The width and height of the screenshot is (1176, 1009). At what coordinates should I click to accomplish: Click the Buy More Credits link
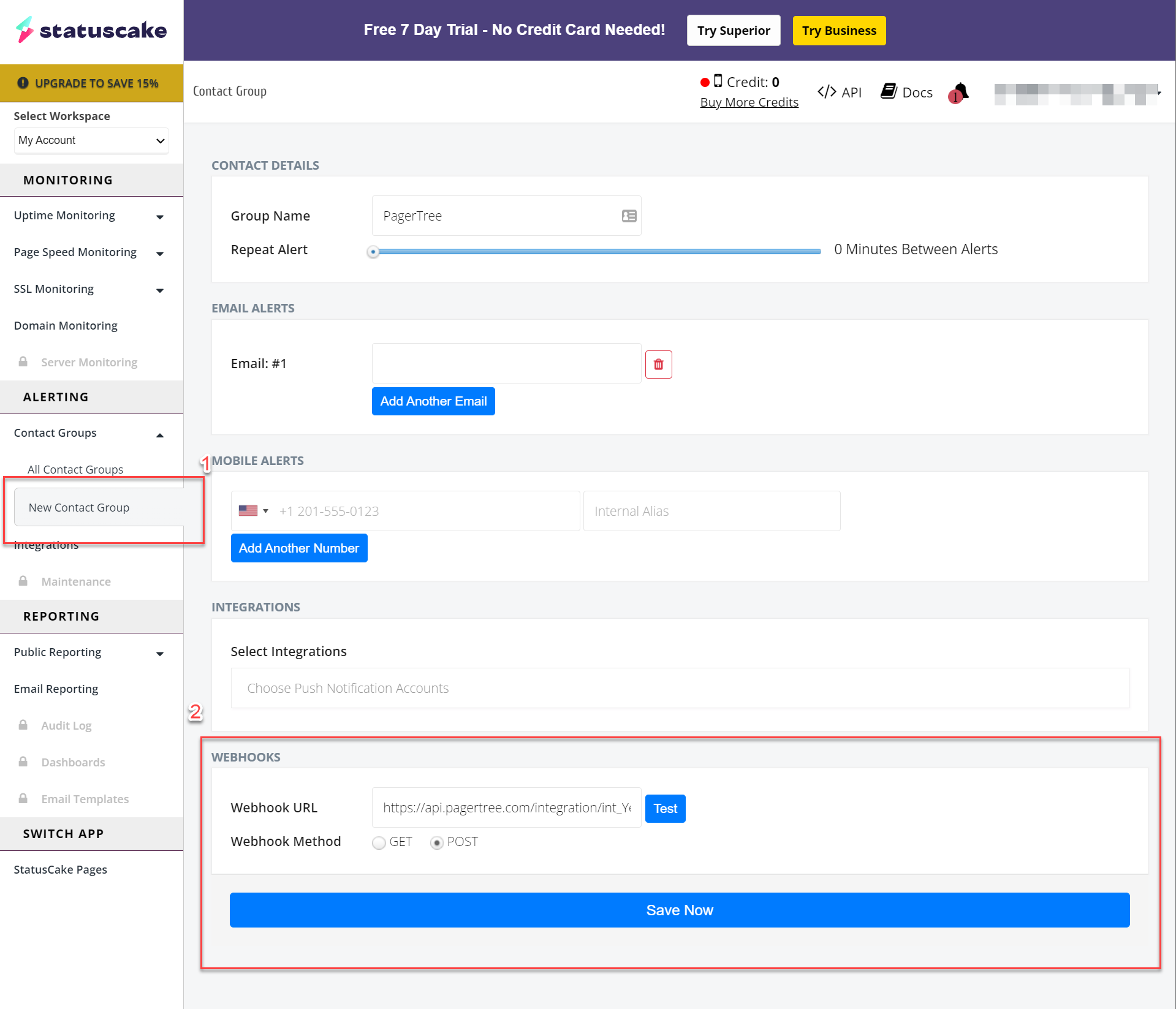(749, 102)
